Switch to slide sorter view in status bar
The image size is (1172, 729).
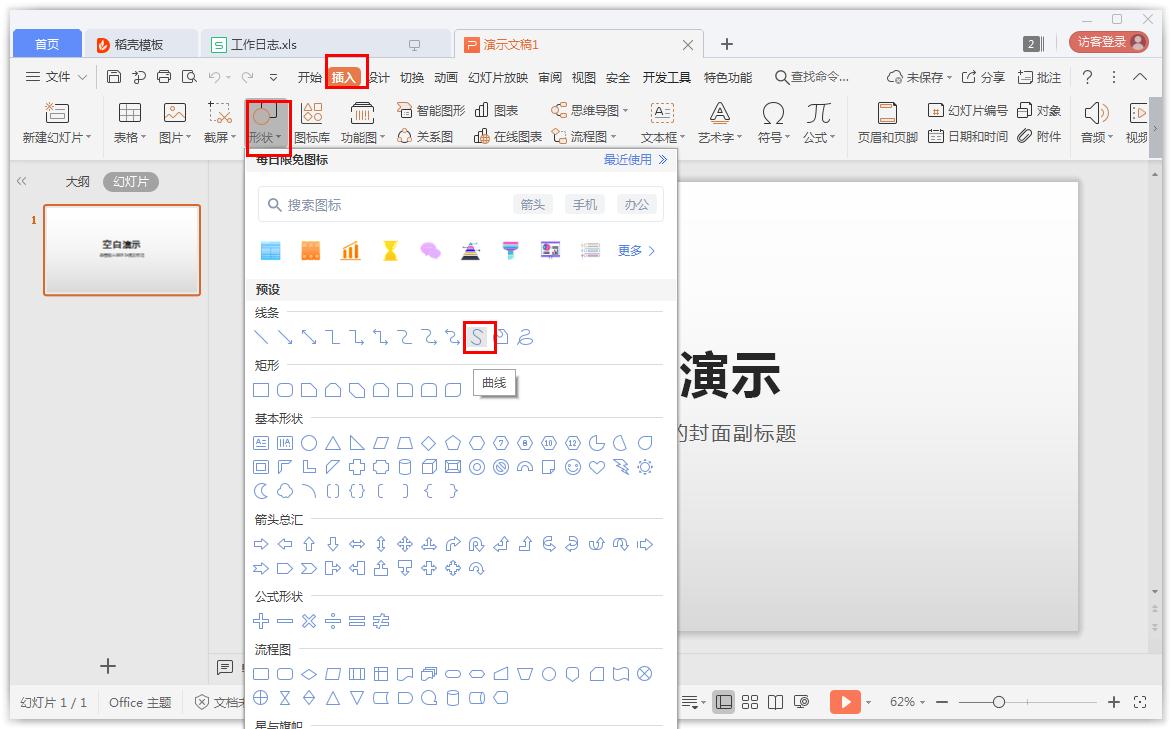click(750, 702)
